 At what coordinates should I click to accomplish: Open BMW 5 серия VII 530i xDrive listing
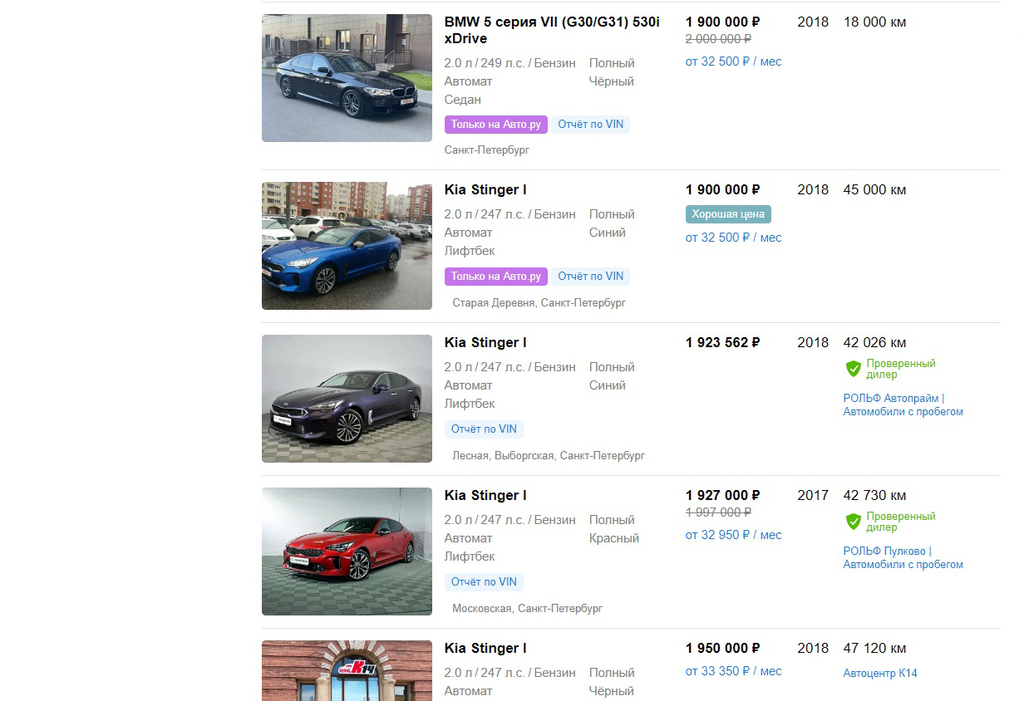click(x=552, y=30)
